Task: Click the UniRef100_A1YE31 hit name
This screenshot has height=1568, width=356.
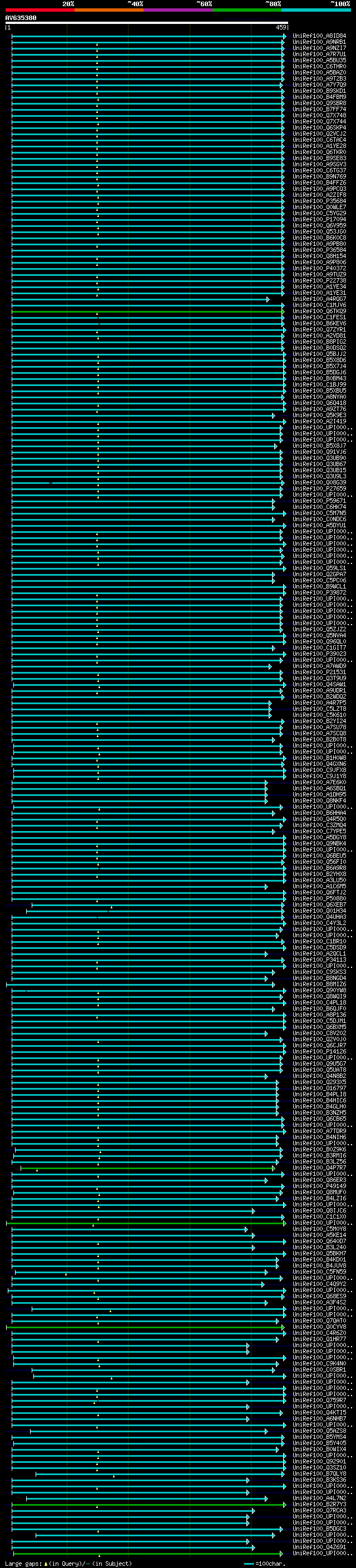Action: (x=319, y=293)
